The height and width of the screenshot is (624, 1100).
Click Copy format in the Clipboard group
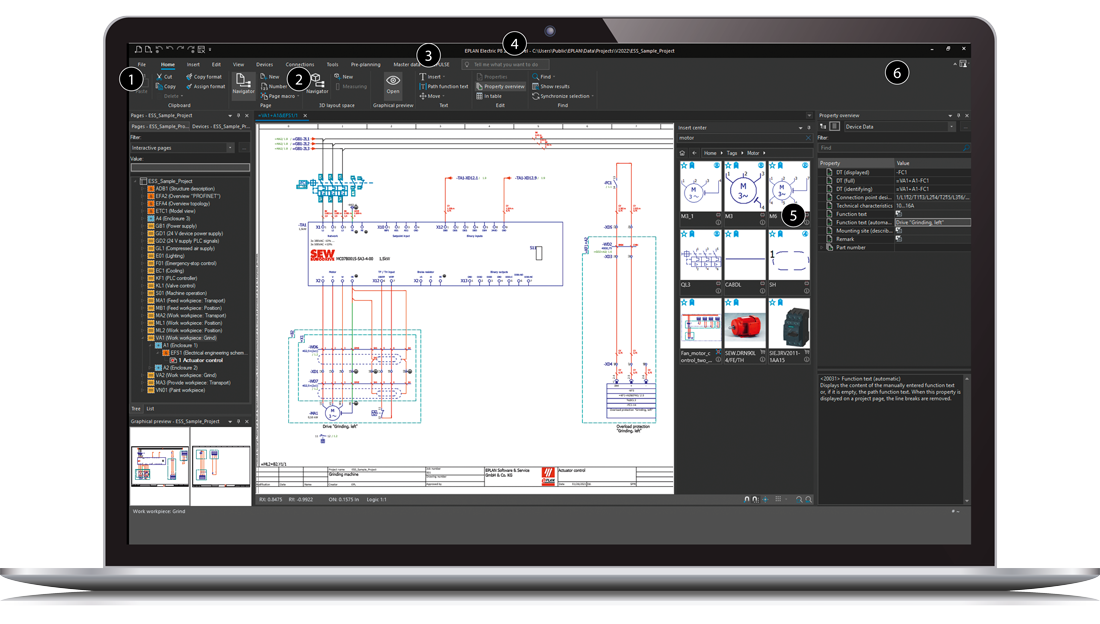204,77
